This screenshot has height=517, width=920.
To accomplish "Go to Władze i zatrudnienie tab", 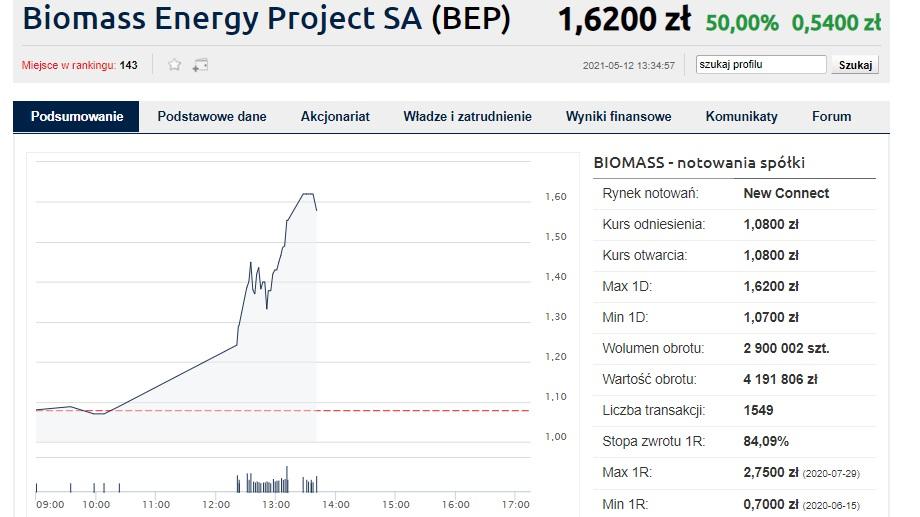I will click(468, 116).
